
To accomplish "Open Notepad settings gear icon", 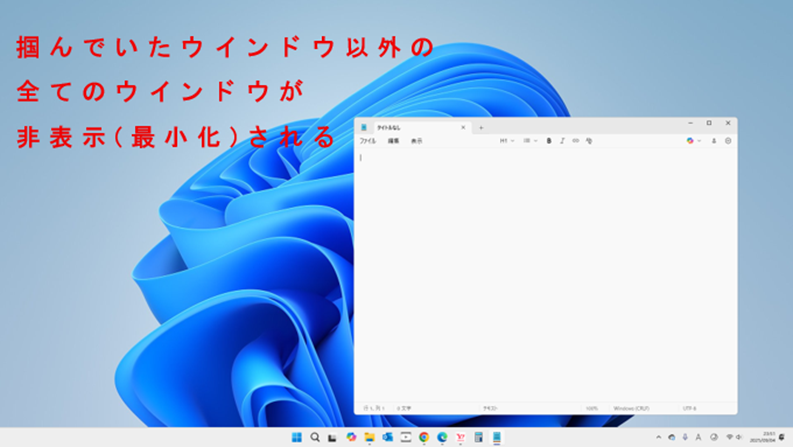I will 728,141.
